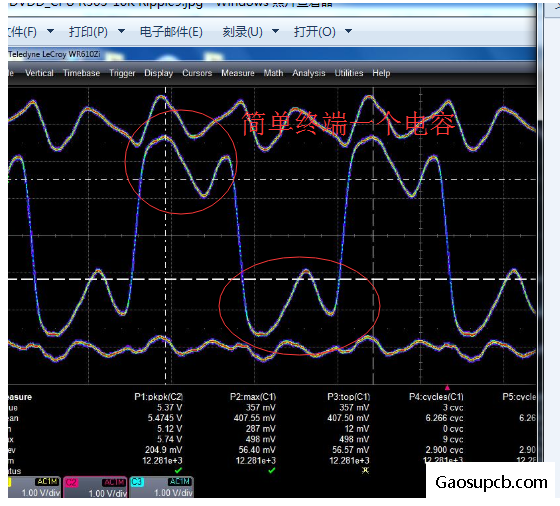Open the Display menu
Screen dimensions: 560x506
[x=159, y=73]
